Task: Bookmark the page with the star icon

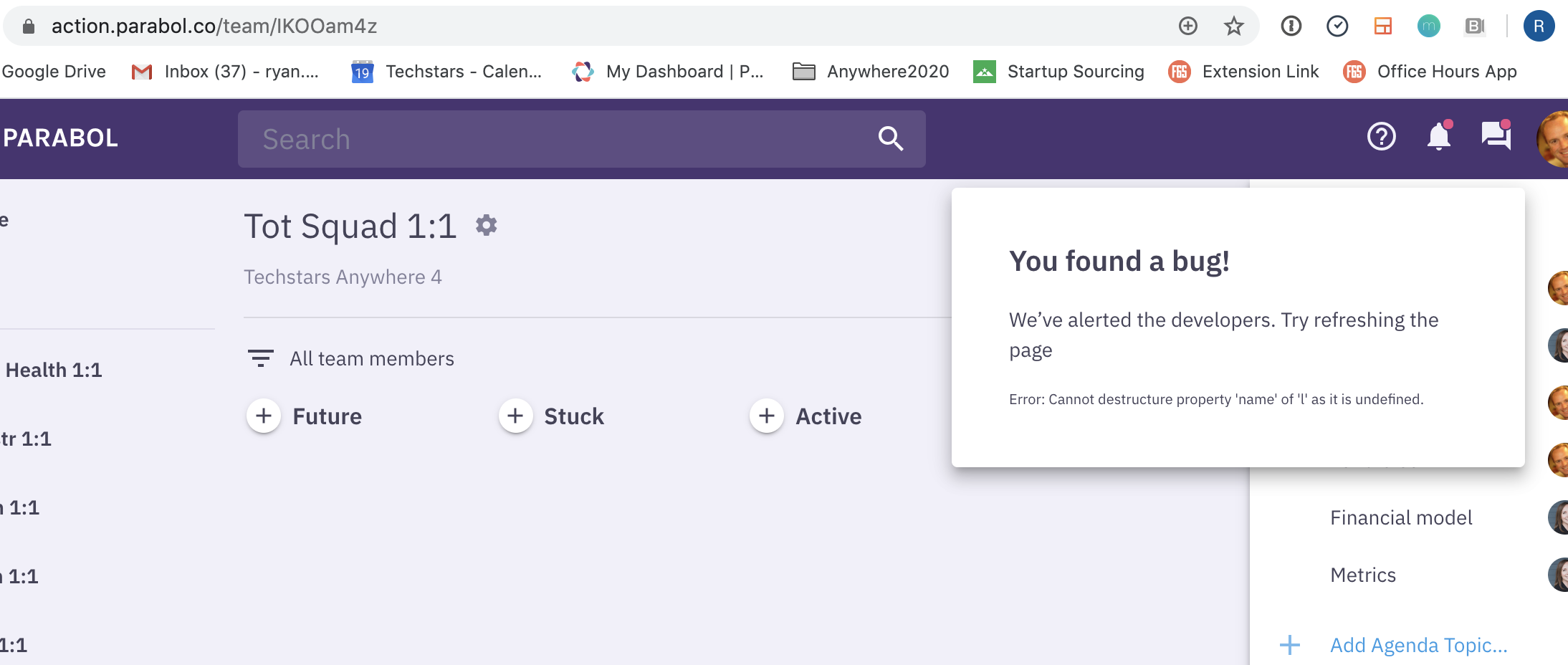Action: 1233,26
